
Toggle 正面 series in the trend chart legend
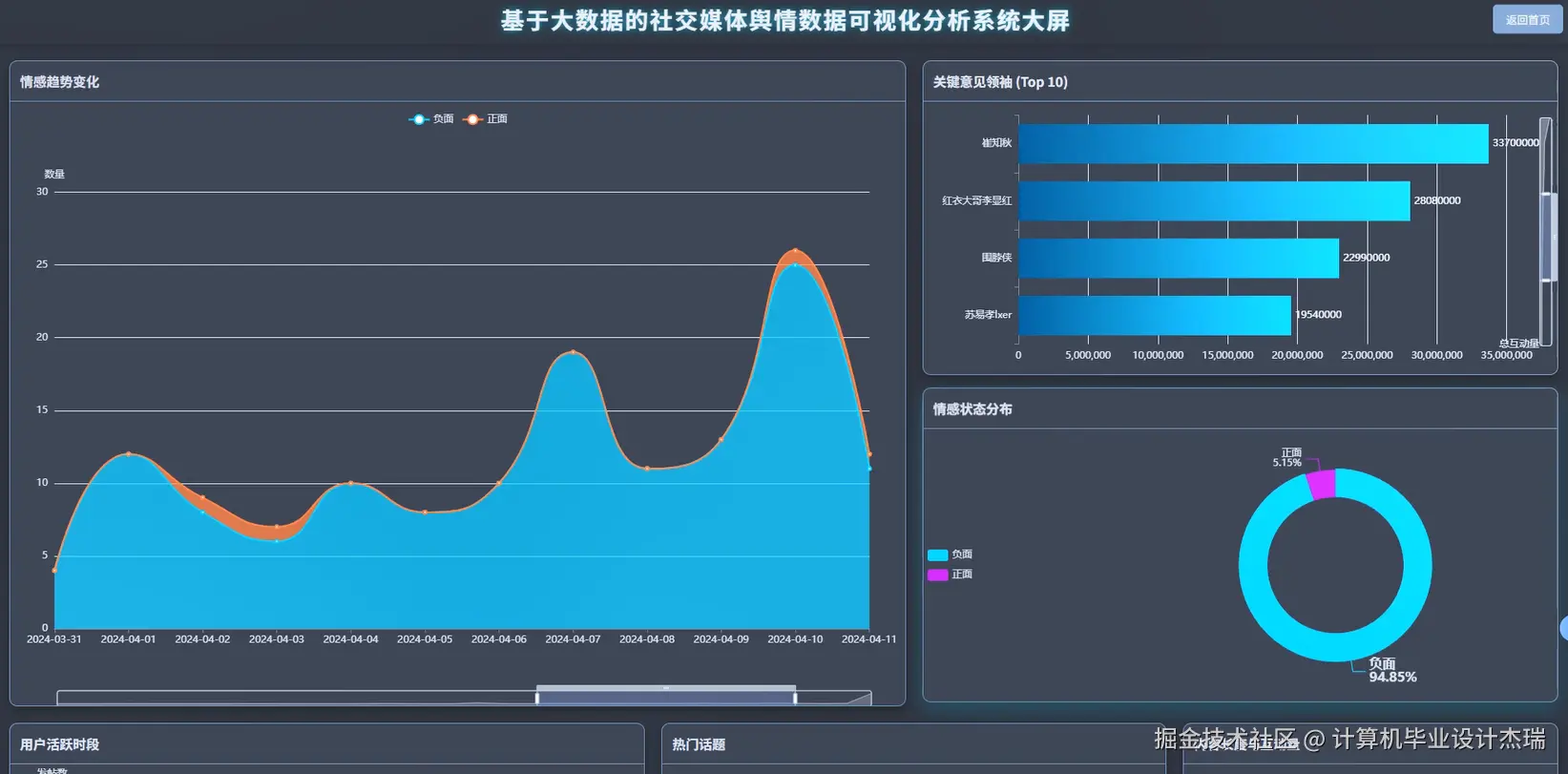[486, 119]
